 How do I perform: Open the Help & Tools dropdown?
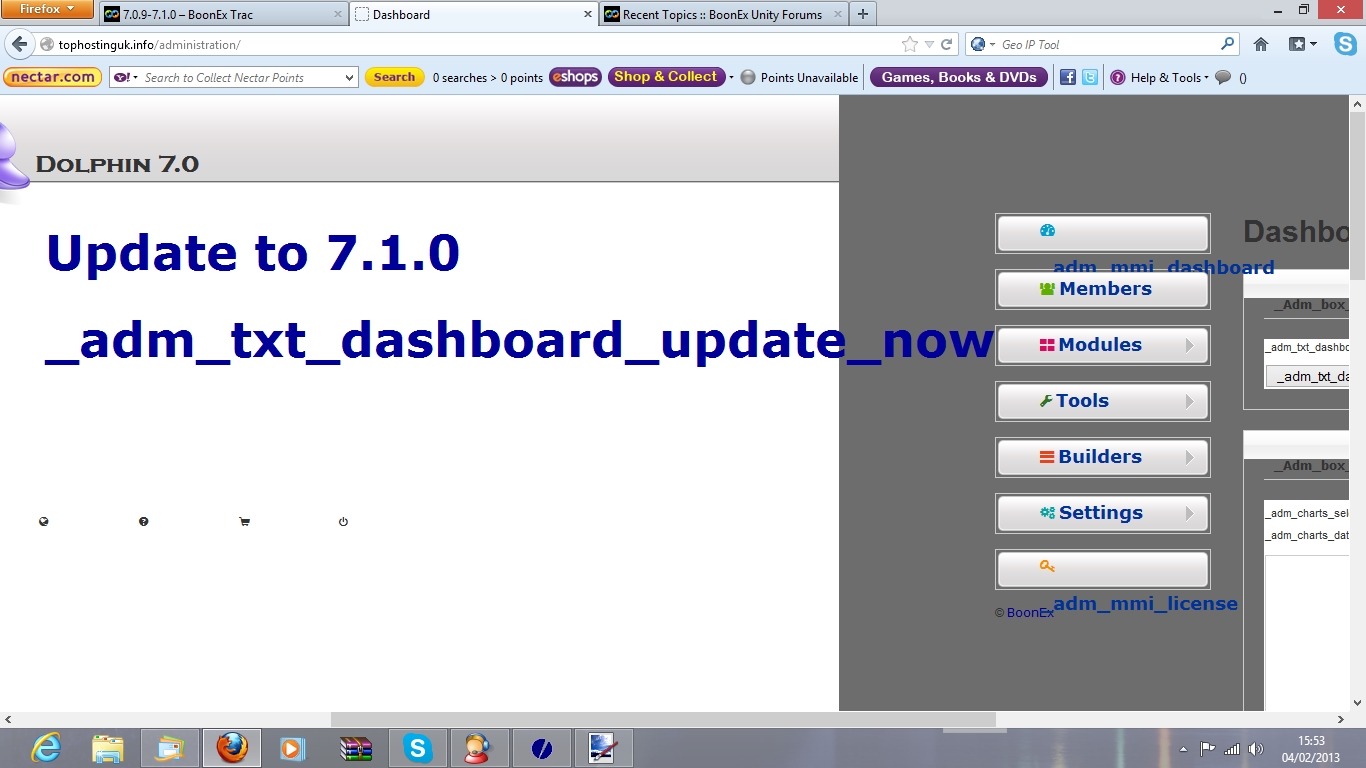[x=1160, y=77]
